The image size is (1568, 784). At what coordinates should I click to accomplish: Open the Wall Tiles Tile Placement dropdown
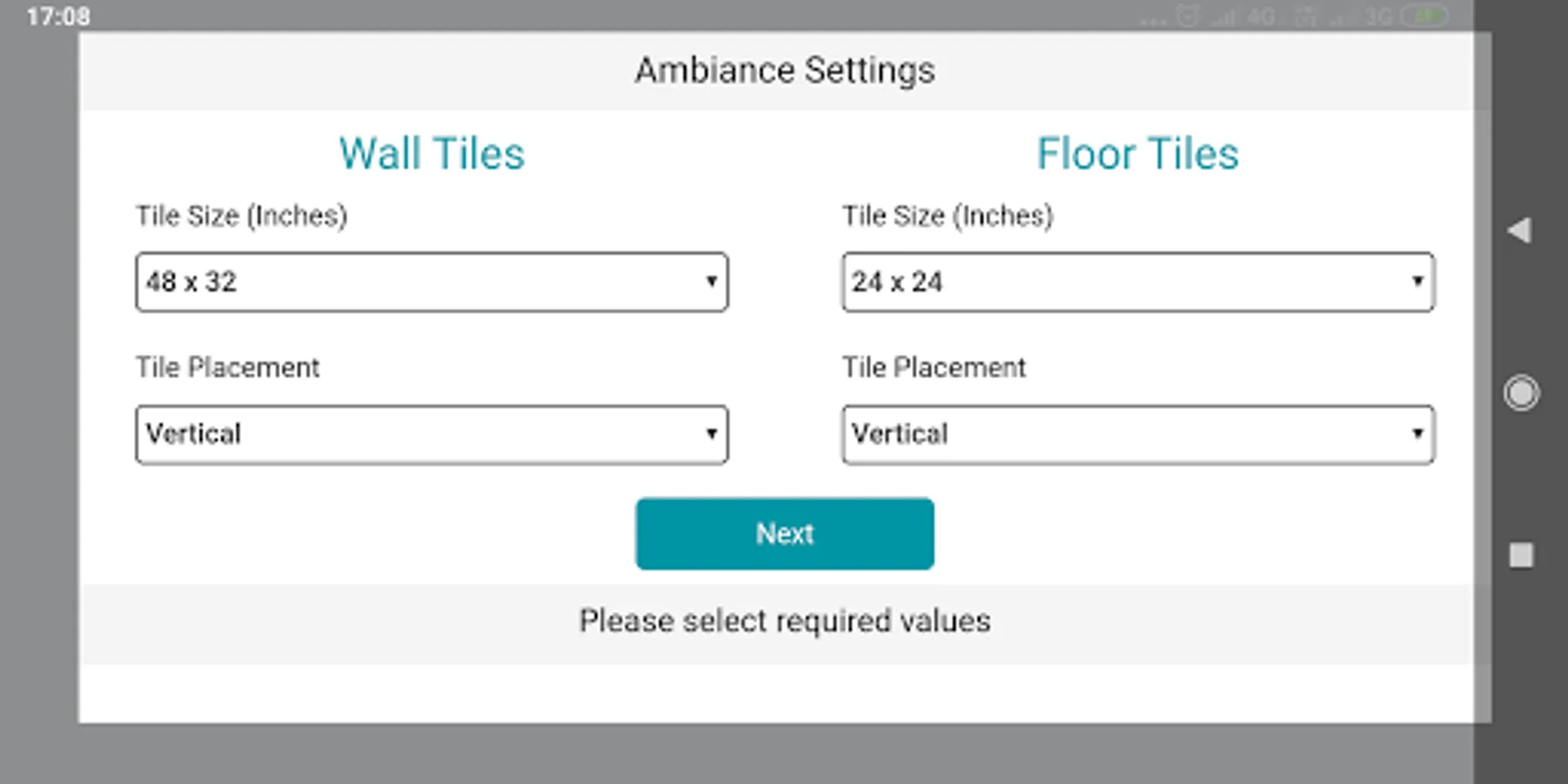point(431,434)
